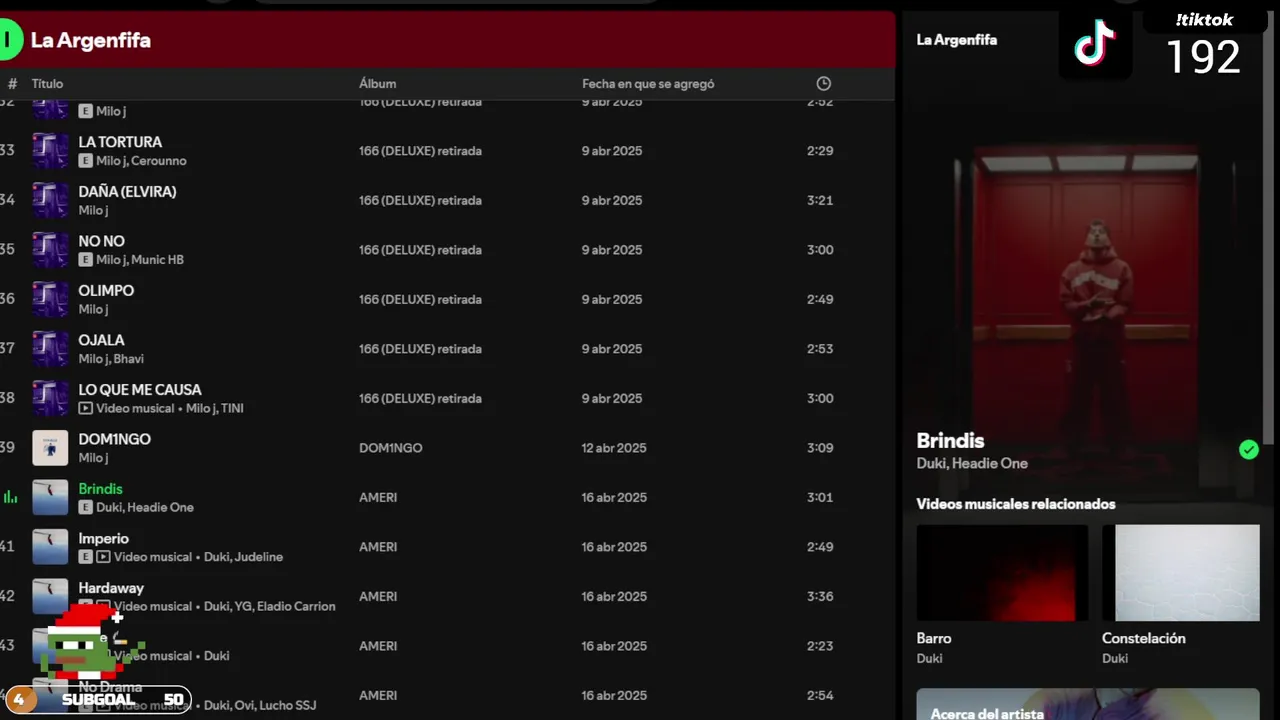Click DOM1NGO white album cover

[50, 448]
